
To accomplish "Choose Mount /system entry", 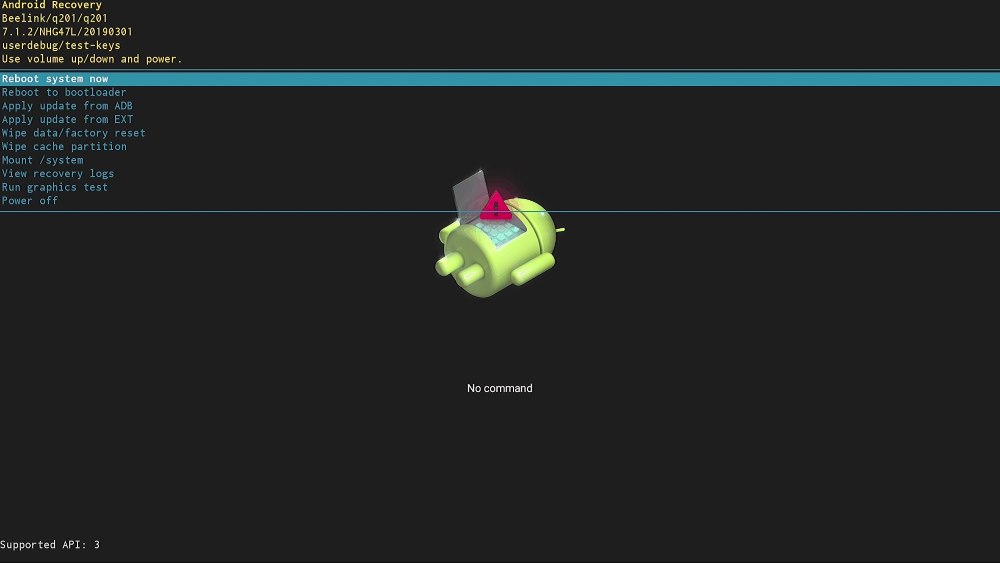I will (x=42, y=160).
